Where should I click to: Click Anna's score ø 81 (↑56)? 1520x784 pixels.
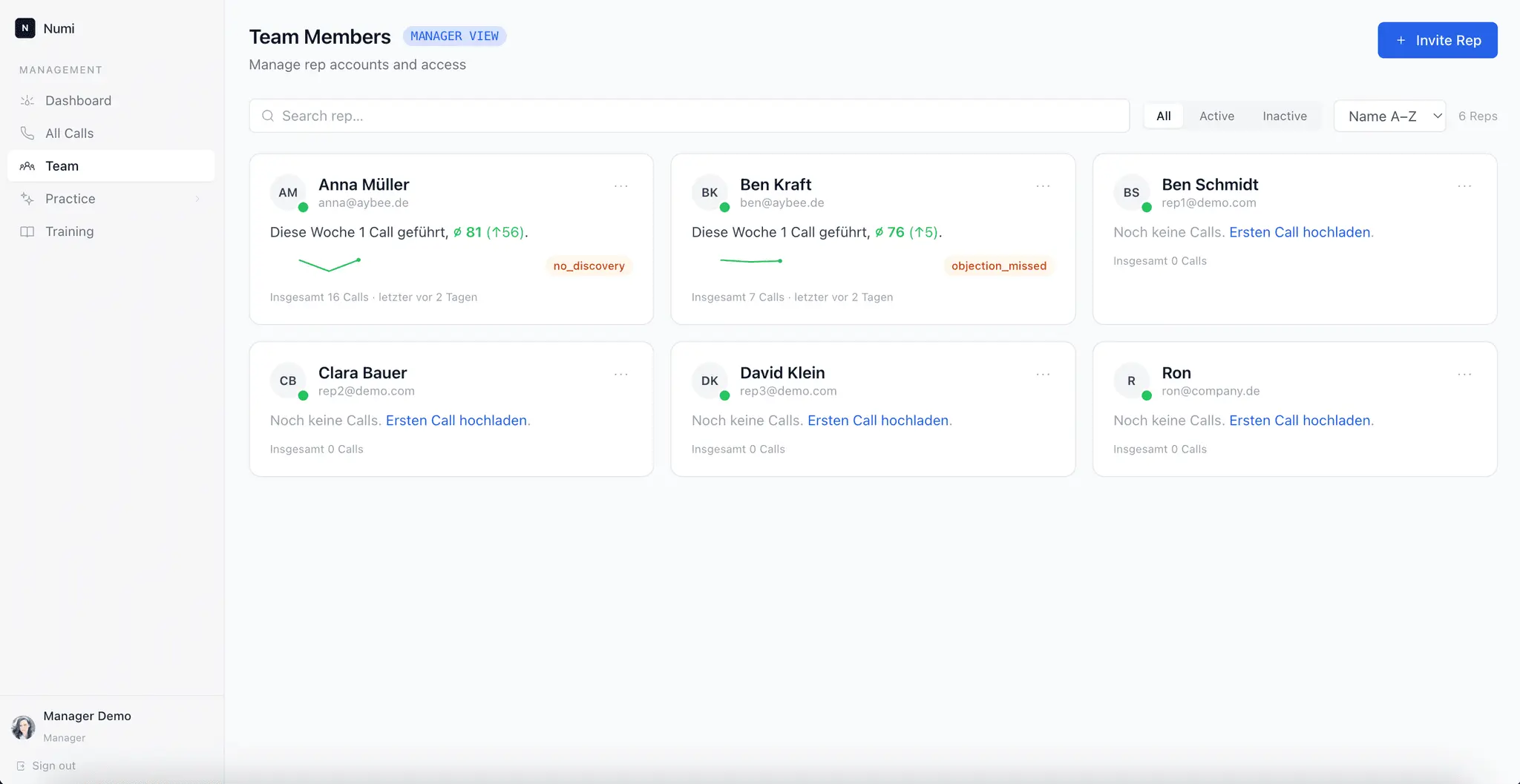491,232
